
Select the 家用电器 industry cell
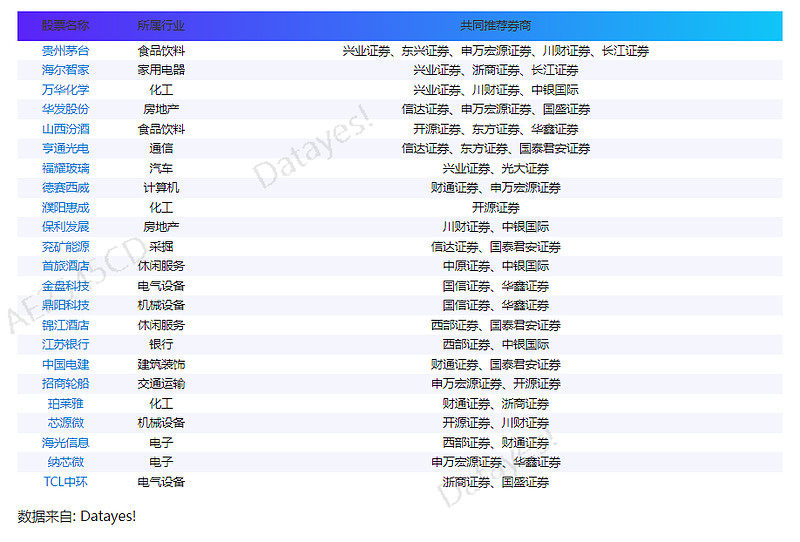[x=161, y=70]
